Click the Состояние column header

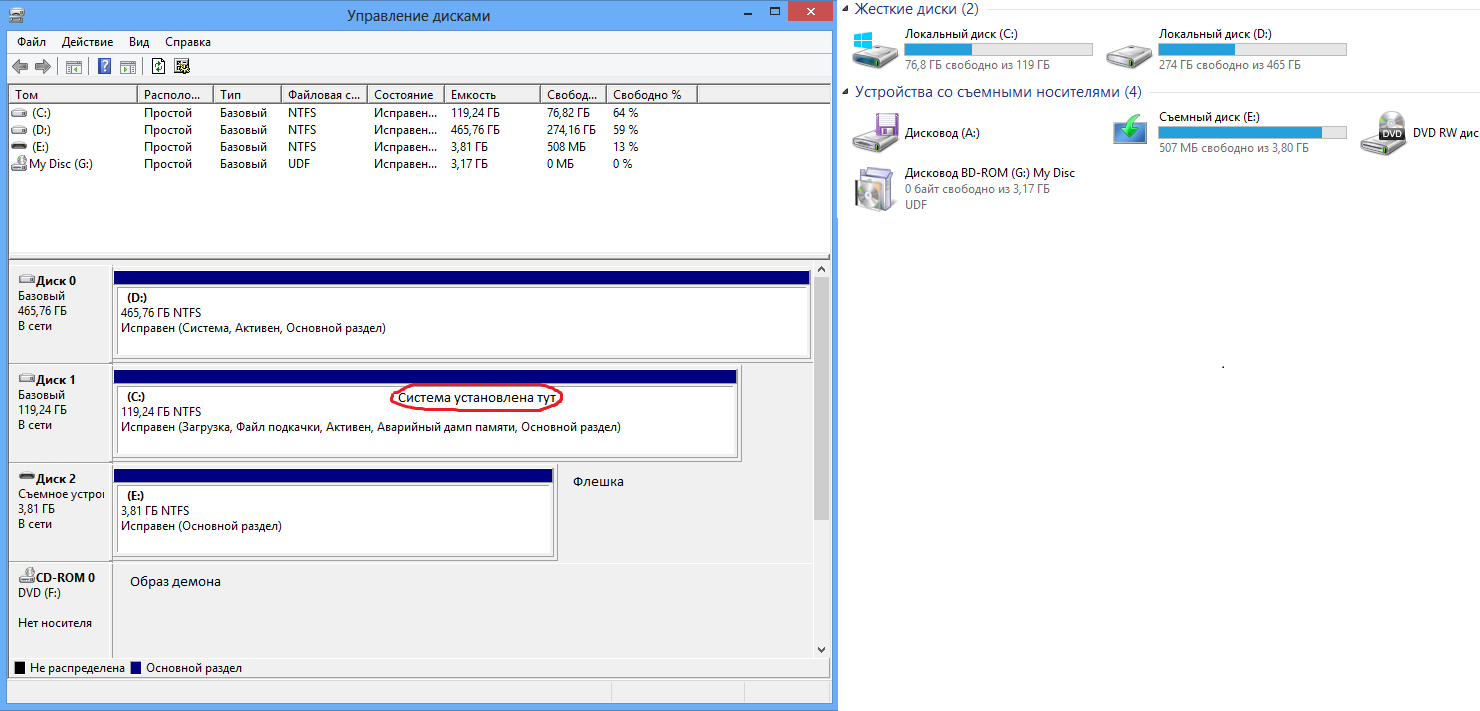click(x=405, y=95)
